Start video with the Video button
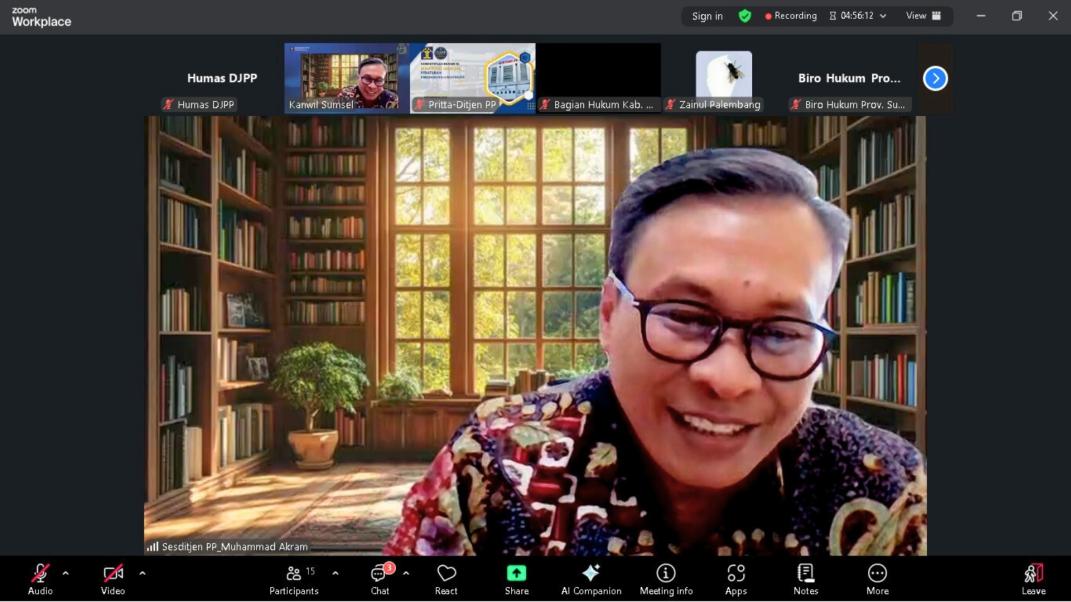 click(113, 578)
